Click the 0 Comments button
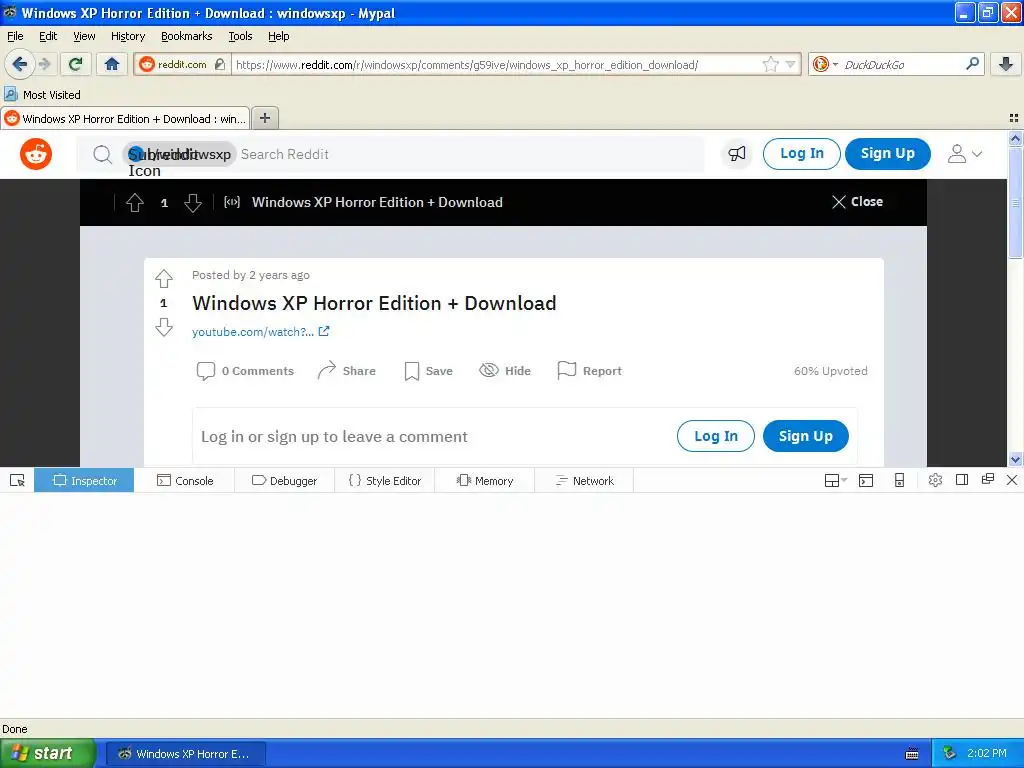Image resolution: width=1024 pixels, height=768 pixels. [246, 371]
